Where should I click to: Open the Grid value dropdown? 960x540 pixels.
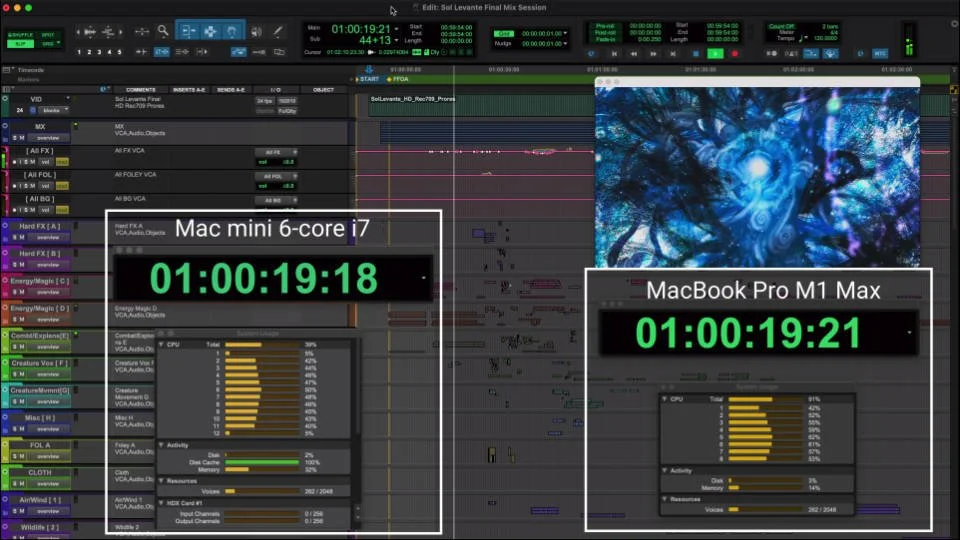[x=565, y=34]
